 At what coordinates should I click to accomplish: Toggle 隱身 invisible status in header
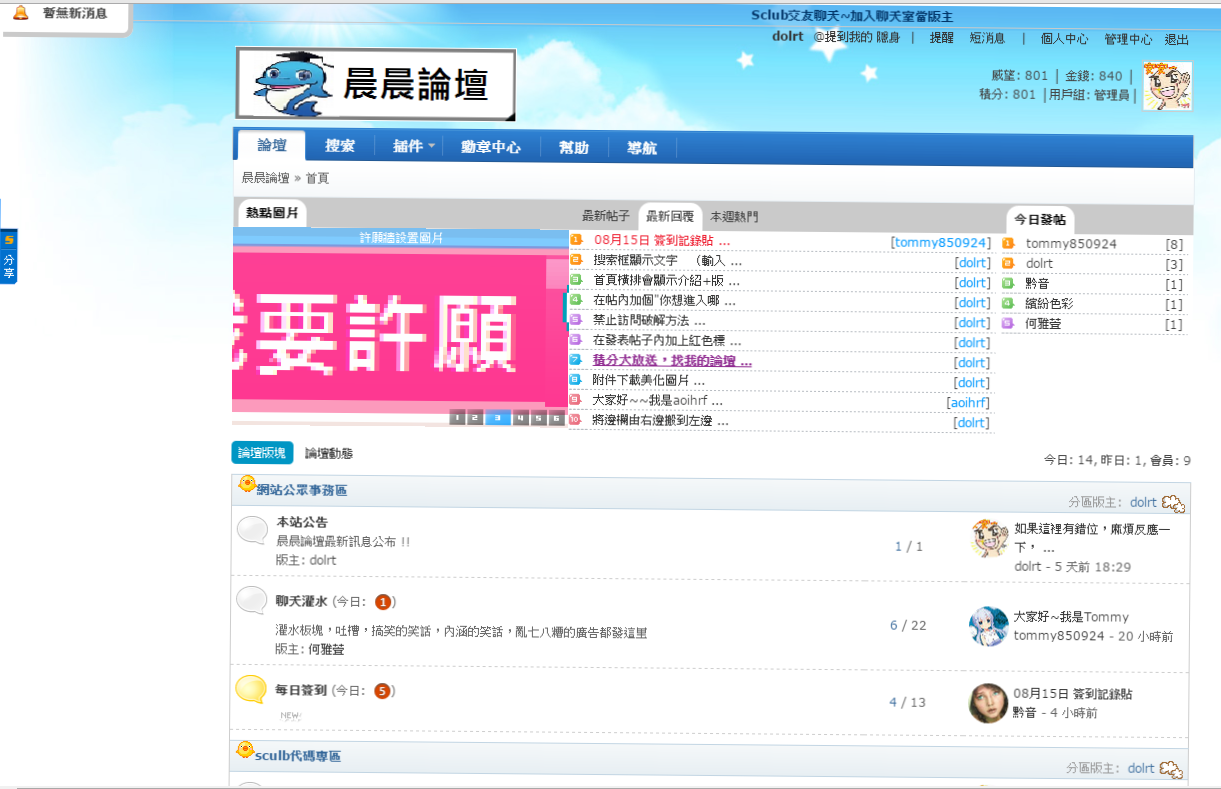888,38
